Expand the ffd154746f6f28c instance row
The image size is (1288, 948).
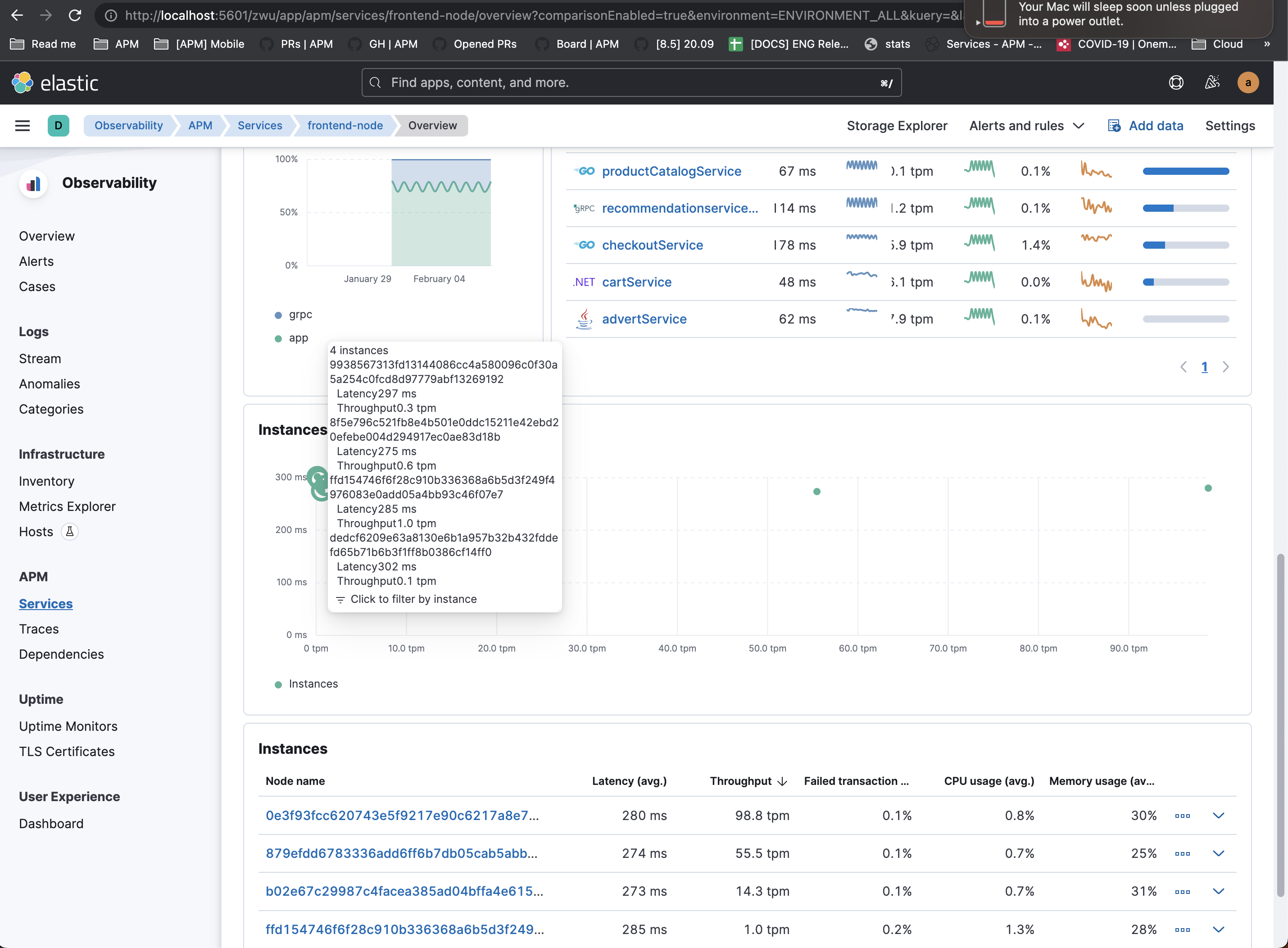[x=1219, y=929]
